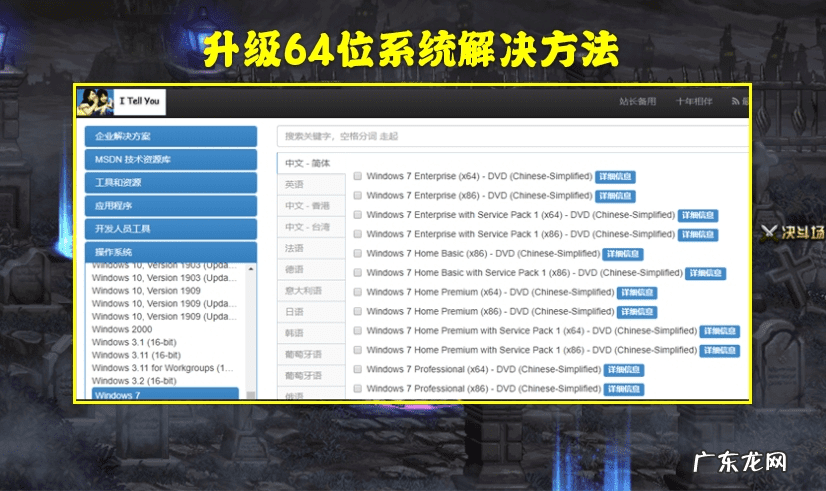Click the keyword search input box
The width and height of the screenshot is (826, 491).
pyautogui.click(x=510, y=136)
